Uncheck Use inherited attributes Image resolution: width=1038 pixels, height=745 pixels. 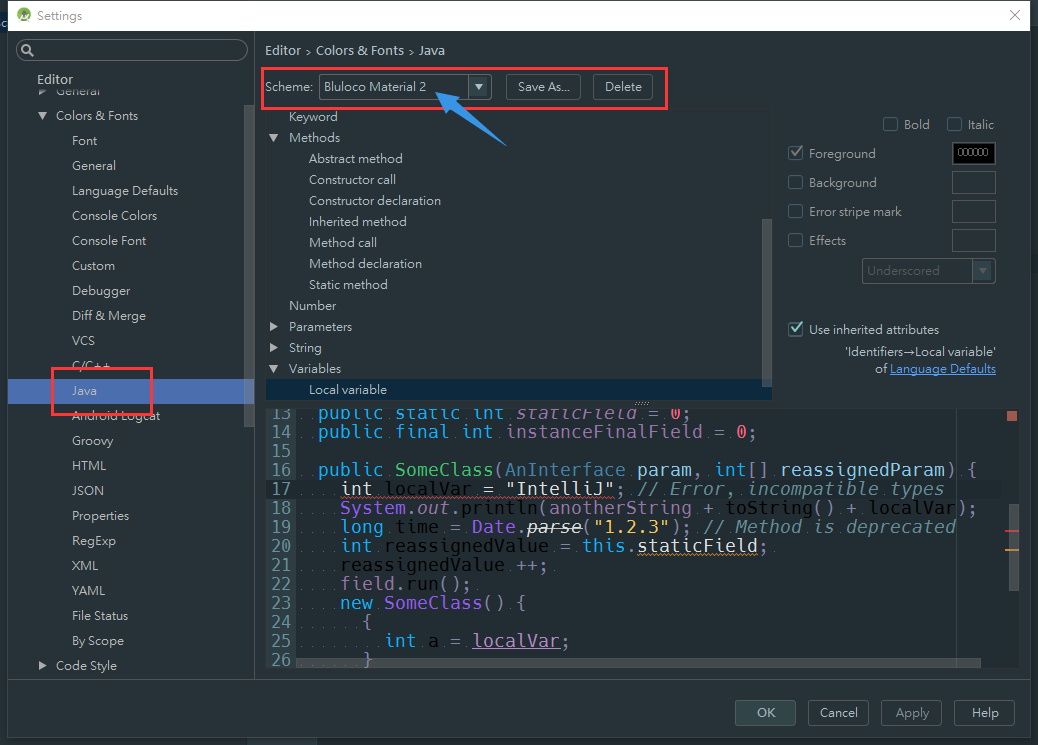pos(796,329)
